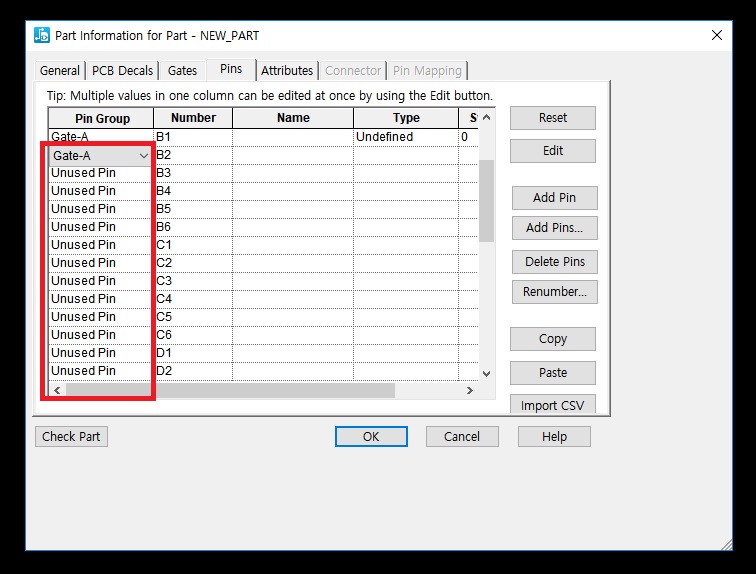Open the PCB Decals tab

(123, 71)
